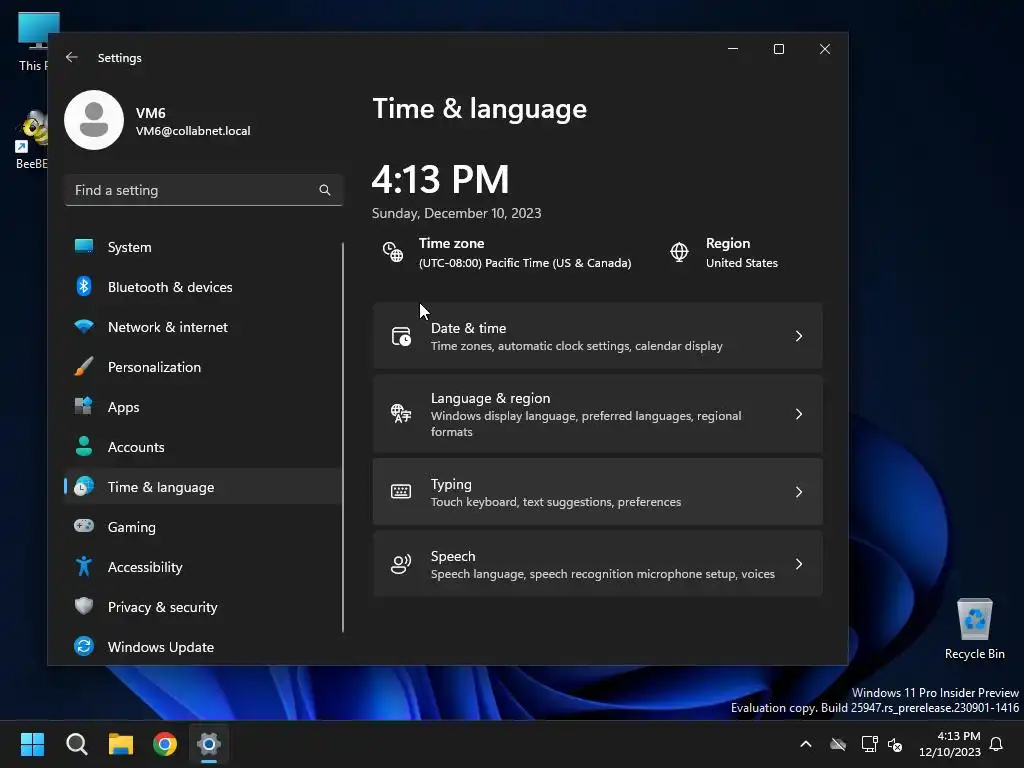
Task: Click taskbar clock showing 4:13 PM
Action: [950, 744]
